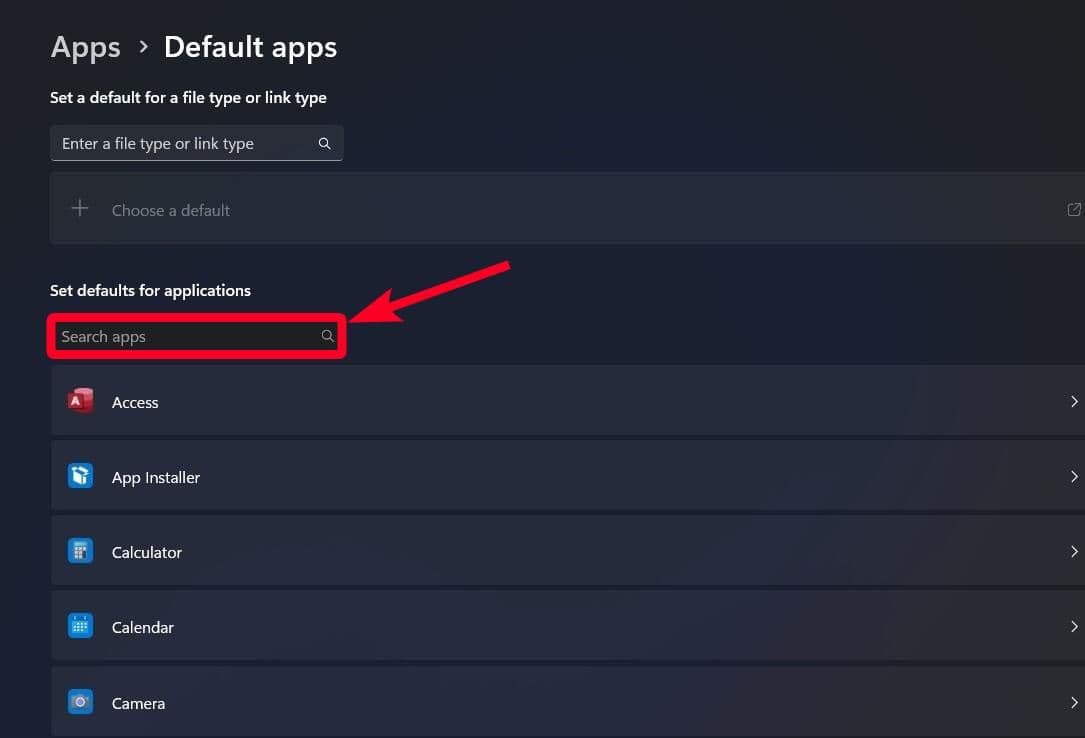
Task: Expand the App Installer row chevron
Action: click(1074, 477)
